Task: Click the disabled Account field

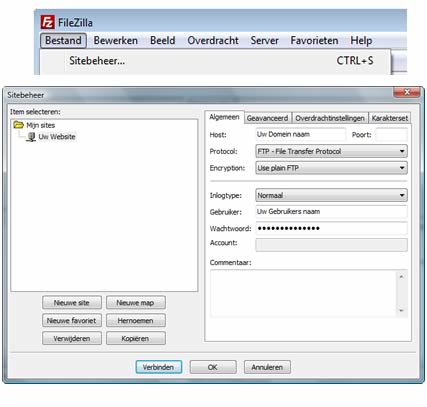Action: point(331,244)
